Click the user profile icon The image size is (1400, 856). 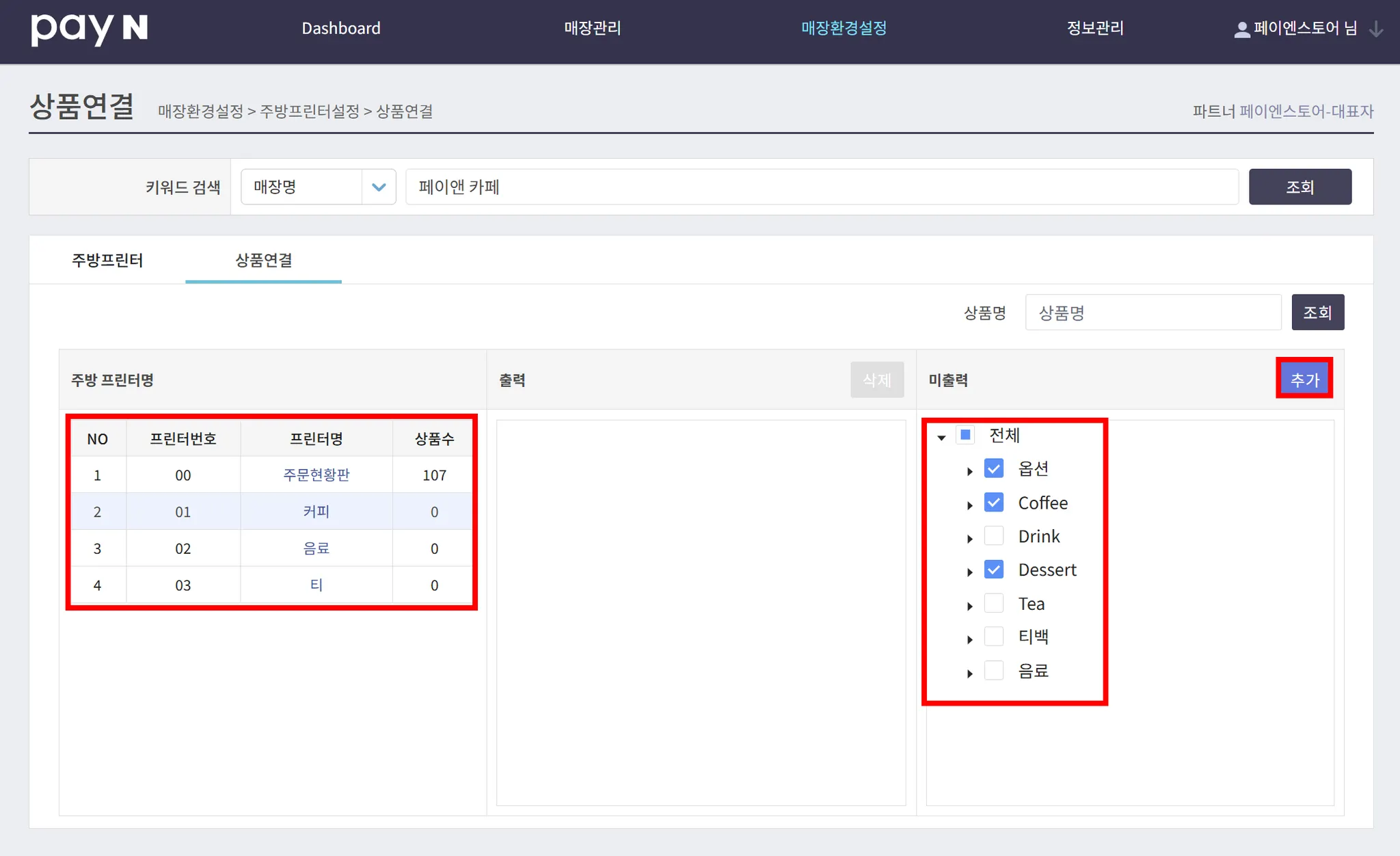coord(1241,29)
